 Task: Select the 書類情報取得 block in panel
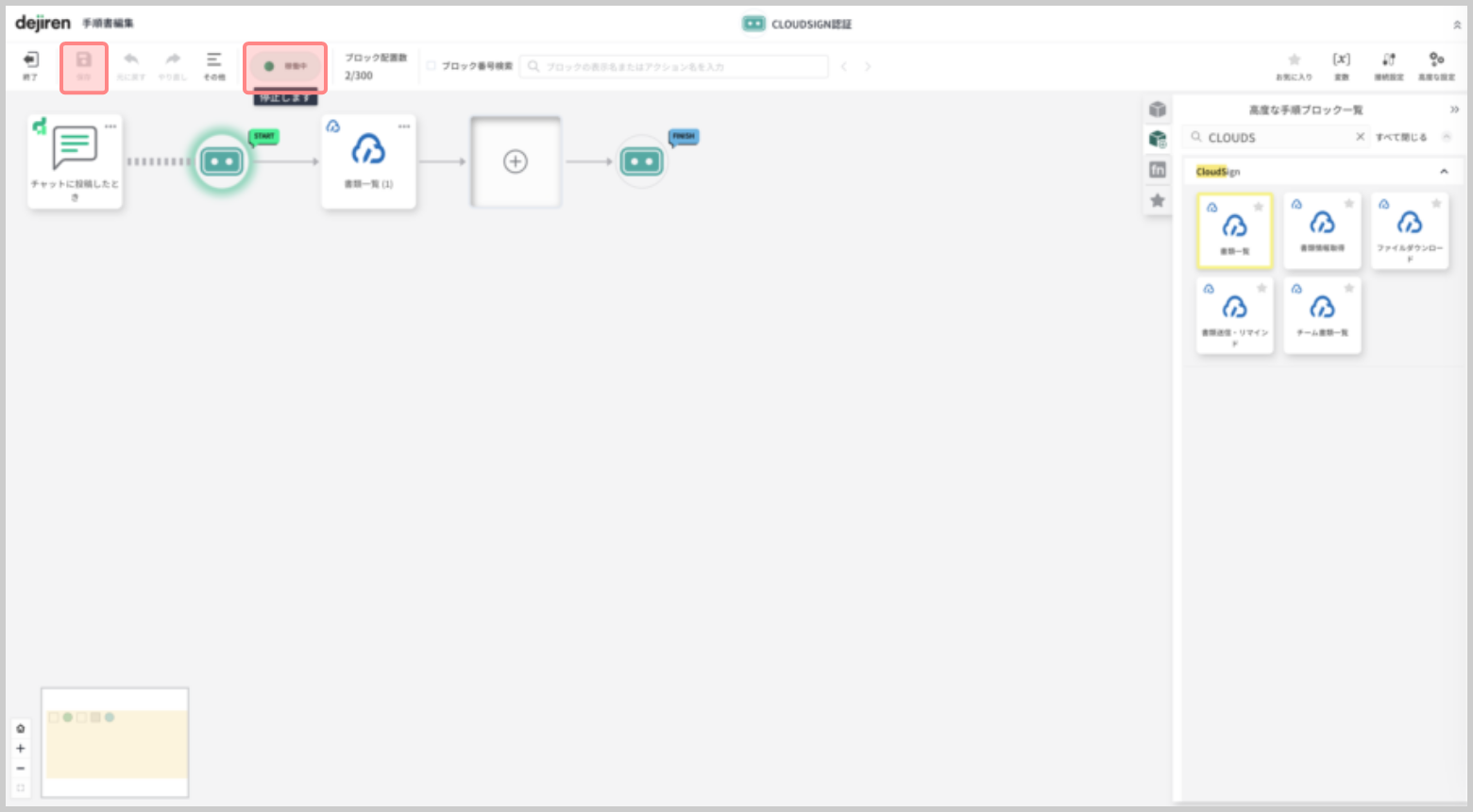pyautogui.click(x=1322, y=231)
